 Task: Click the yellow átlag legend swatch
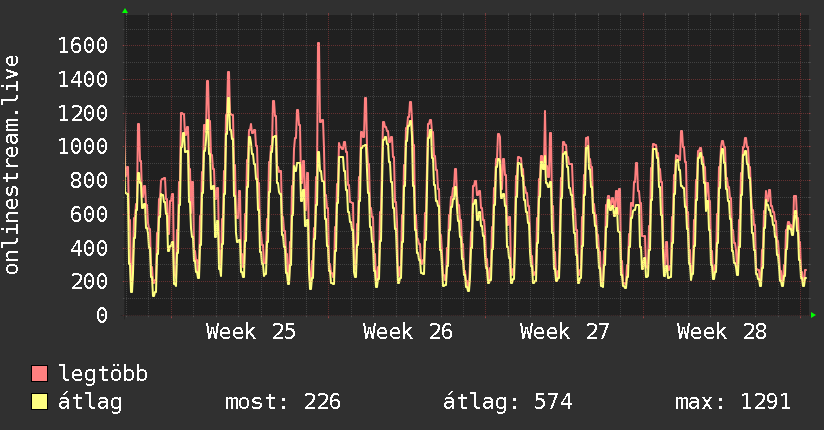click(39, 402)
